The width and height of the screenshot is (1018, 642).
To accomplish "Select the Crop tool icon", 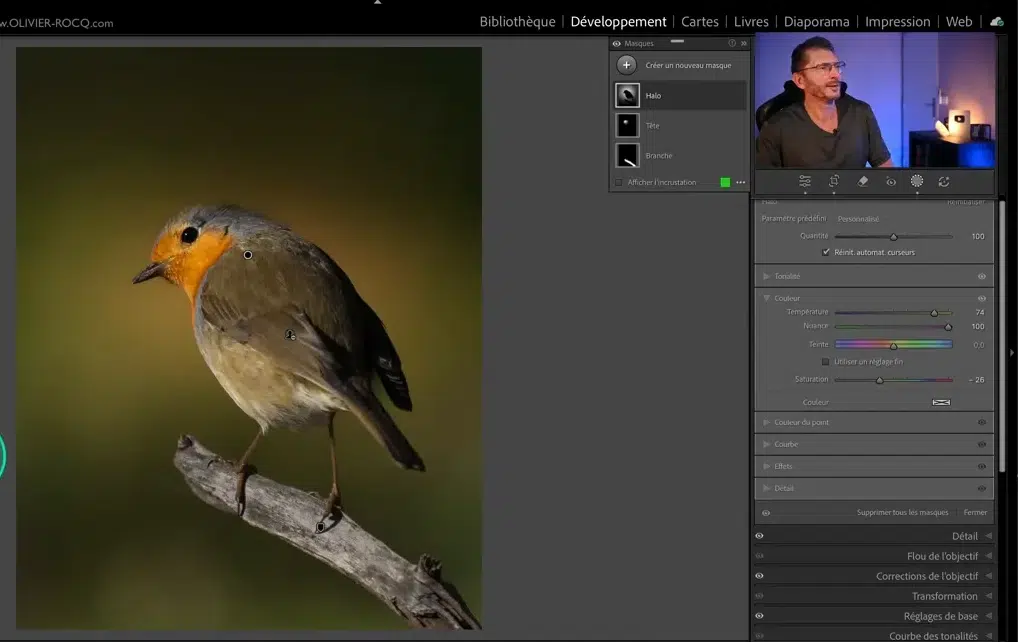I will [834, 181].
